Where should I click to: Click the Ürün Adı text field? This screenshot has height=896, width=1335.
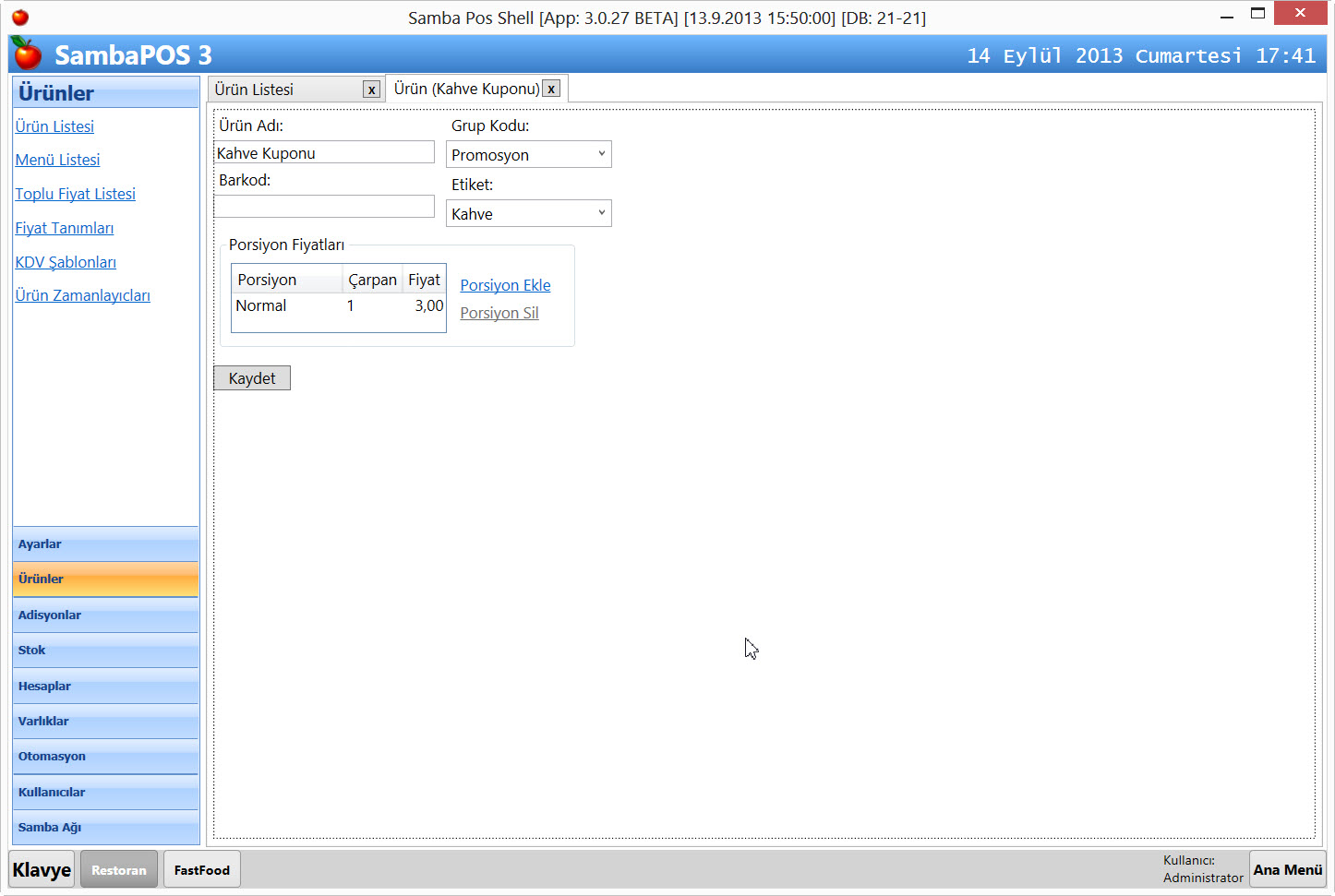tap(324, 153)
